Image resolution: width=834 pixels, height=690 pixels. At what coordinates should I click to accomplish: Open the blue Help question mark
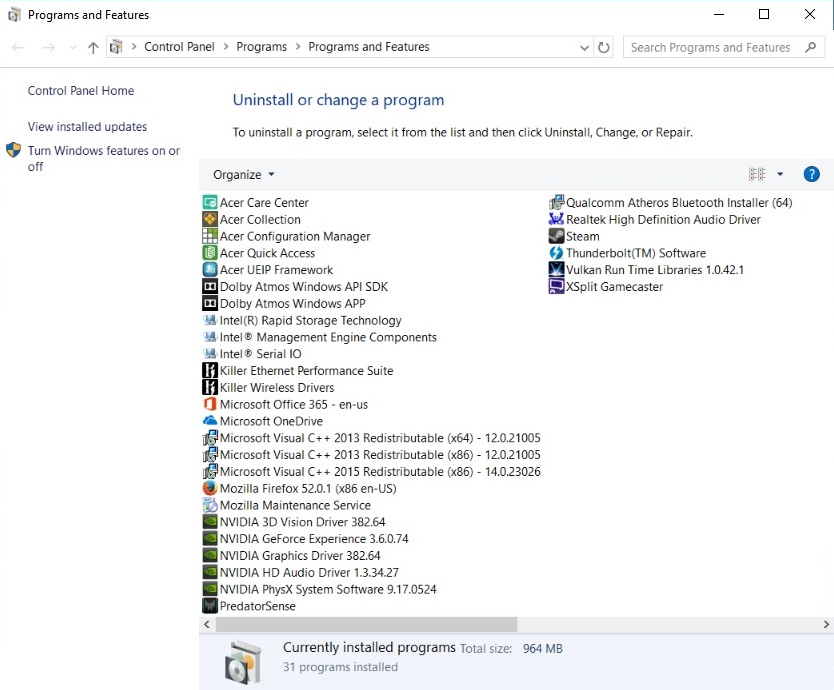[x=812, y=174]
